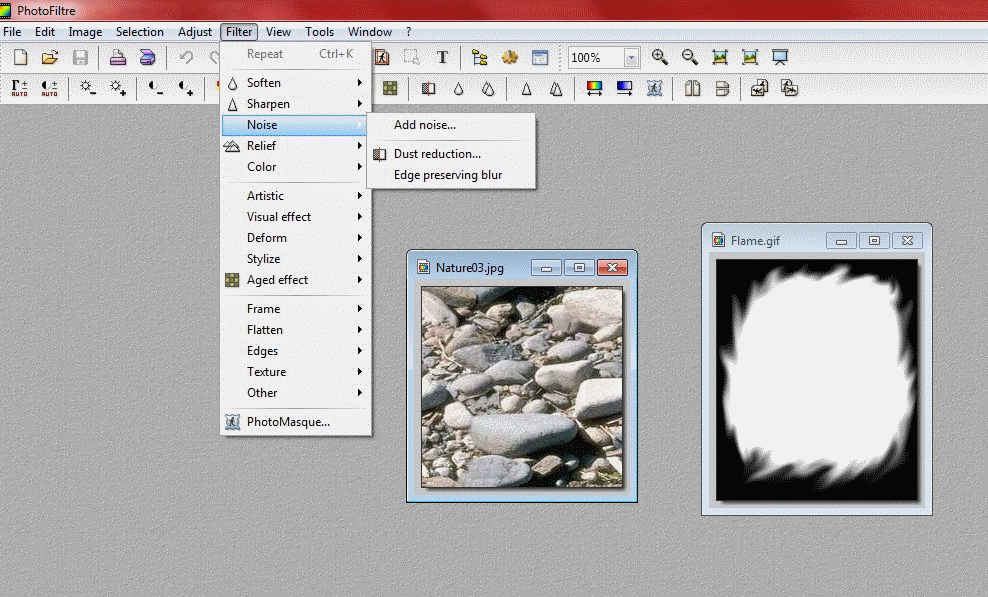Create a new image with the New icon

pyautogui.click(x=20, y=57)
